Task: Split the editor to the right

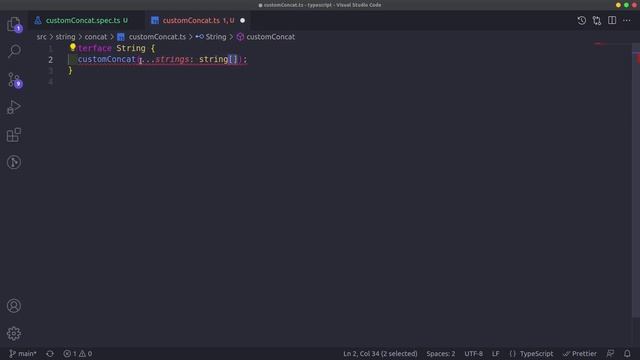Action: pyautogui.click(x=612, y=20)
